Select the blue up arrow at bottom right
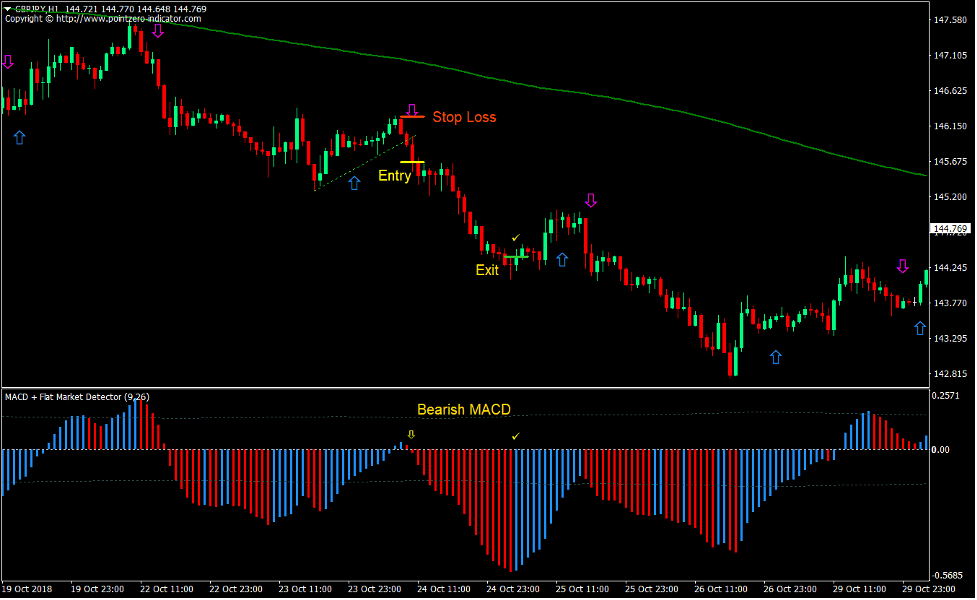Image resolution: width=977 pixels, height=600 pixels. point(920,327)
